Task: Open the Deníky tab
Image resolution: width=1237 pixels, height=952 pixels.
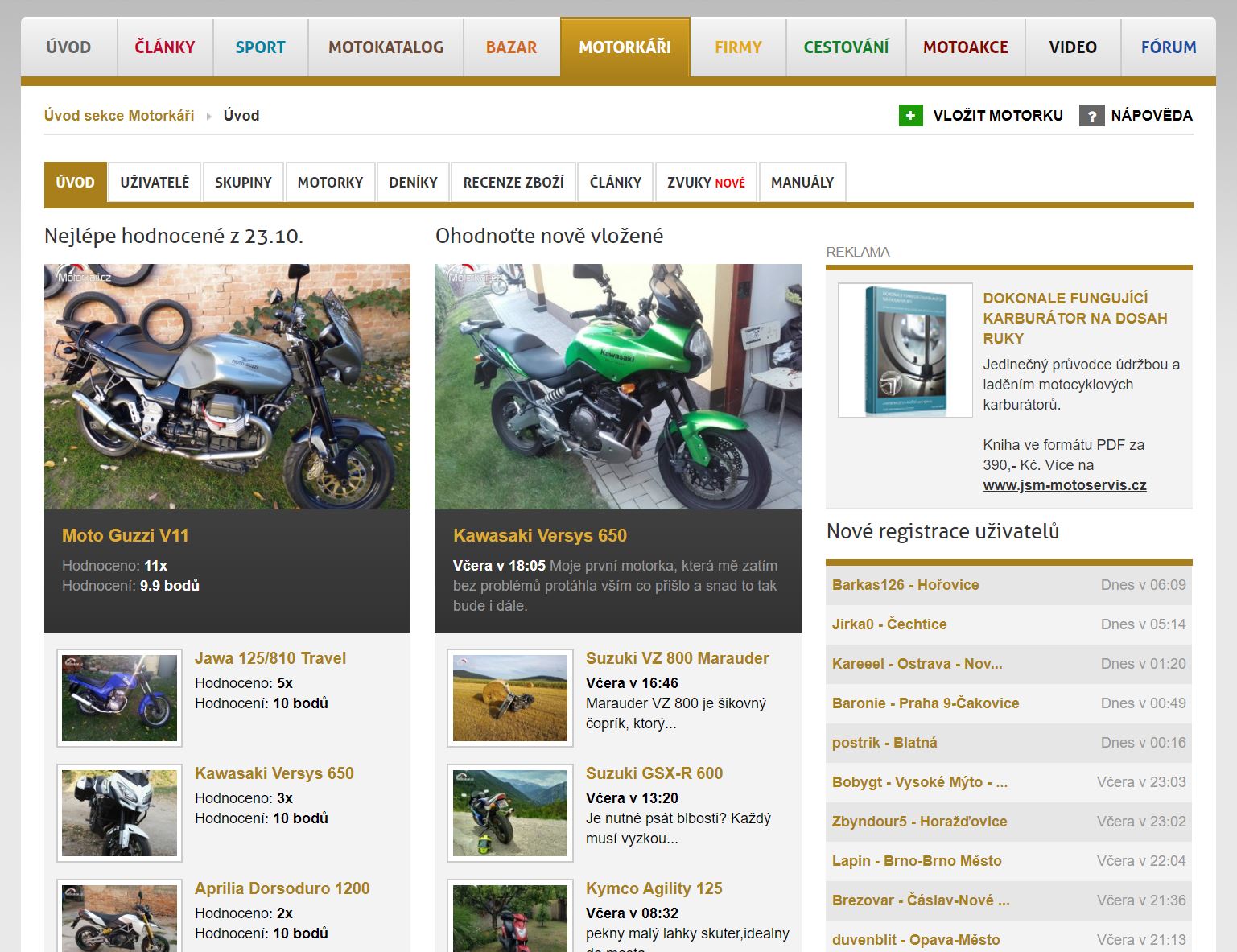Action: (x=413, y=183)
